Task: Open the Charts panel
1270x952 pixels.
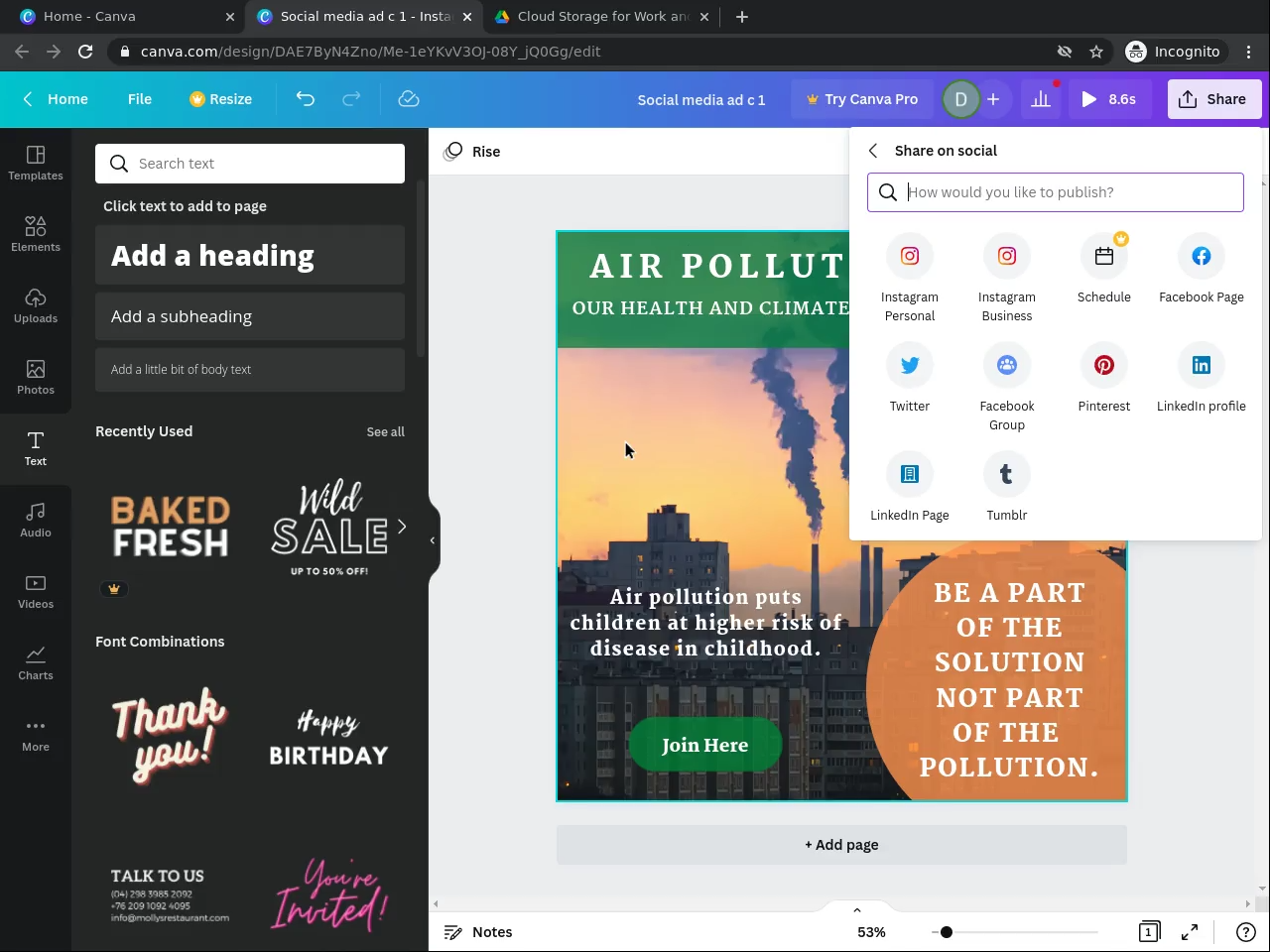Action: point(36,662)
